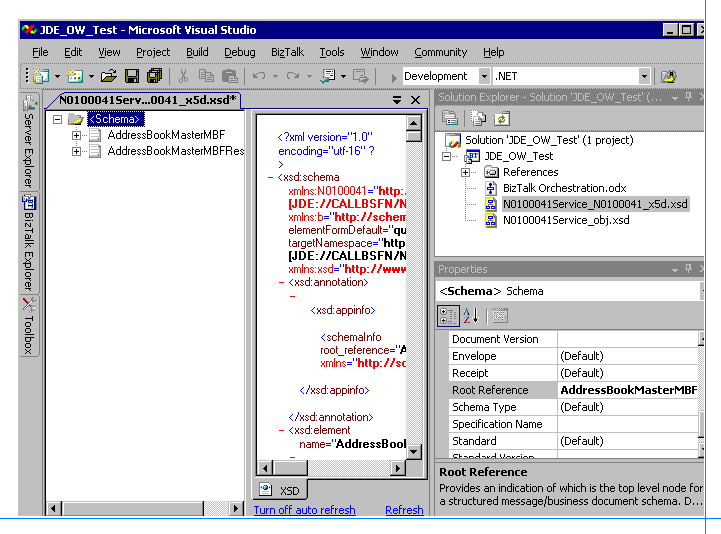Click Solution Explorer Show All Files icon
Screen dimensions: 721x534
coord(478,119)
